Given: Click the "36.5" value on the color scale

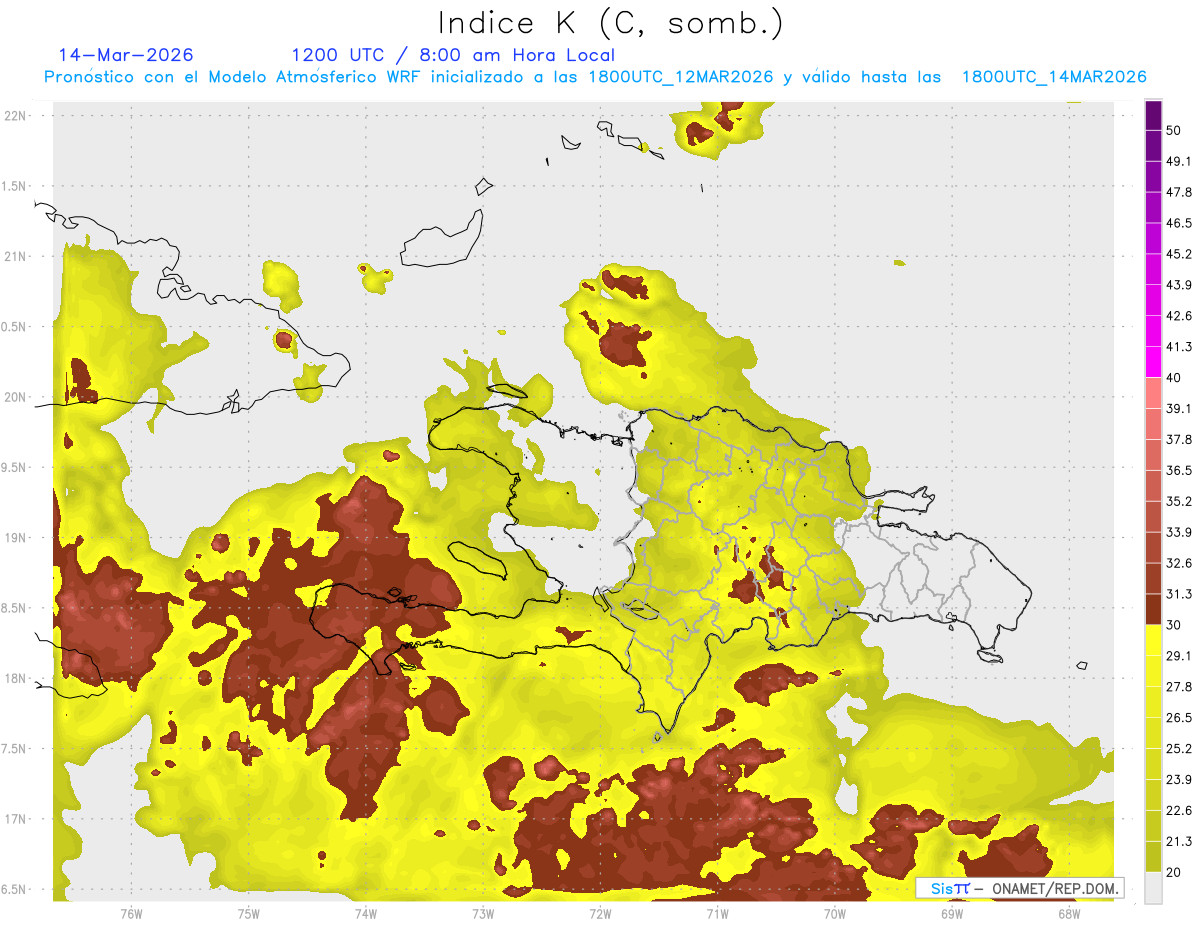Looking at the screenshot, I should click(x=1179, y=470).
